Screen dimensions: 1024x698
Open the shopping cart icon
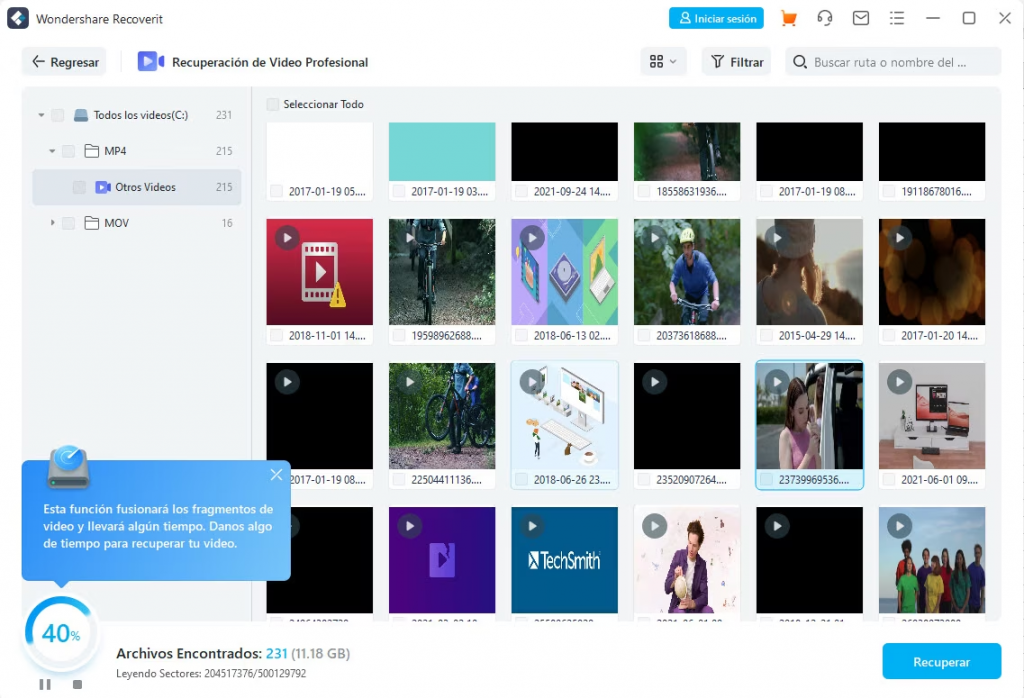coord(789,18)
